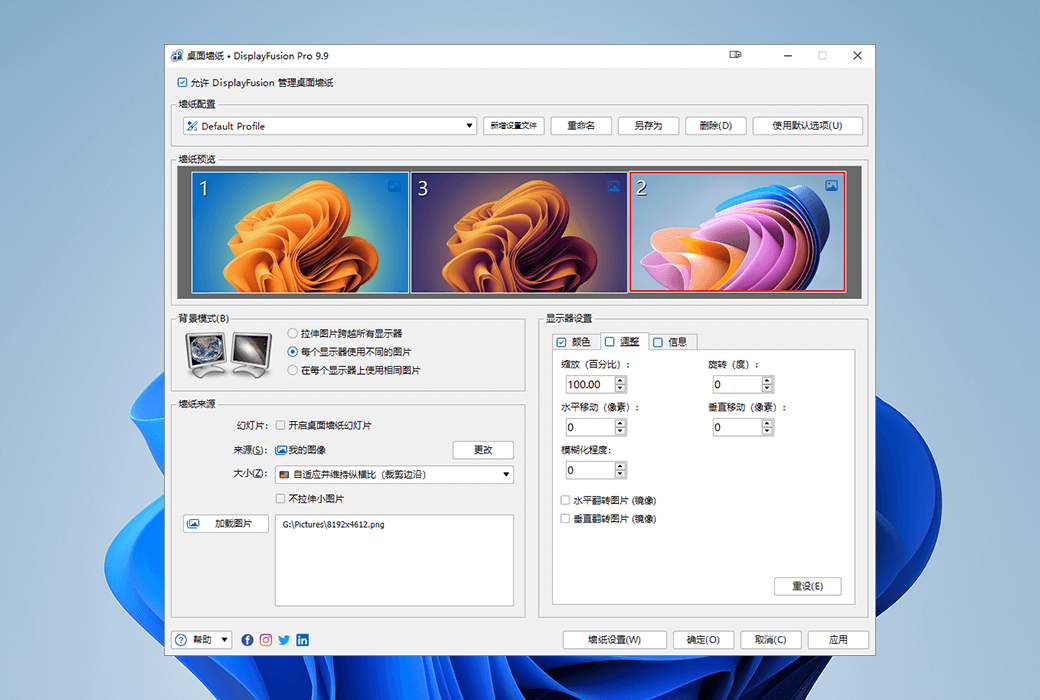The height and width of the screenshot is (700, 1040).
Task: Click the 使用默认选项(U) button
Action: 807,125
